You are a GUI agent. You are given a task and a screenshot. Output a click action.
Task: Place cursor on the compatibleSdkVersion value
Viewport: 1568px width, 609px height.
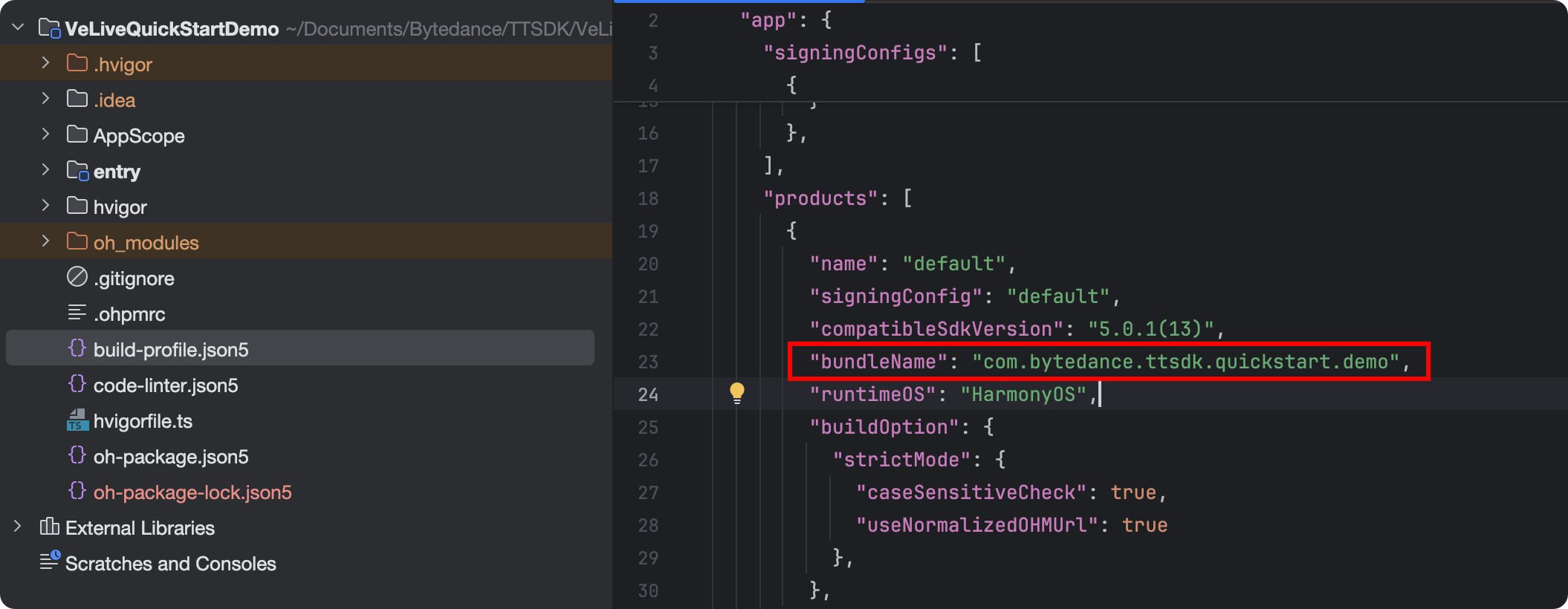point(1150,329)
